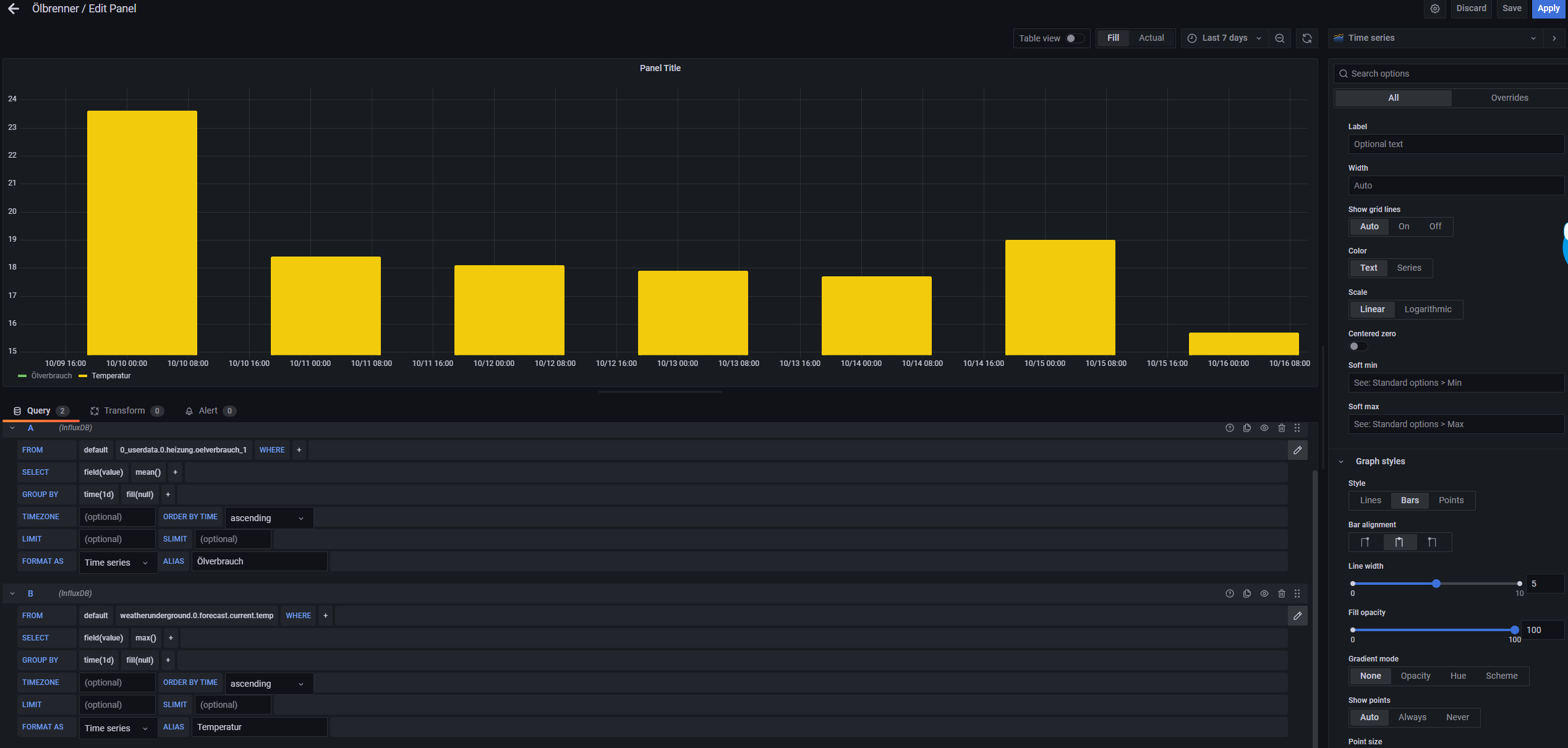This screenshot has height=748, width=1568.
Task: Refresh the panel with refresh icon
Action: pyautogui.click(x=1307, y=38)
